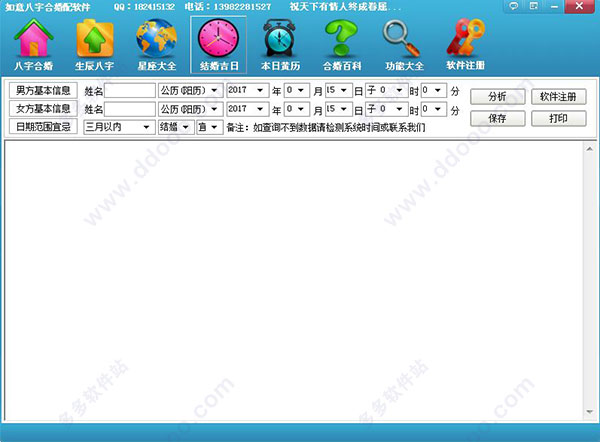Open the 软件注册 keys icon

coord(465,45)
